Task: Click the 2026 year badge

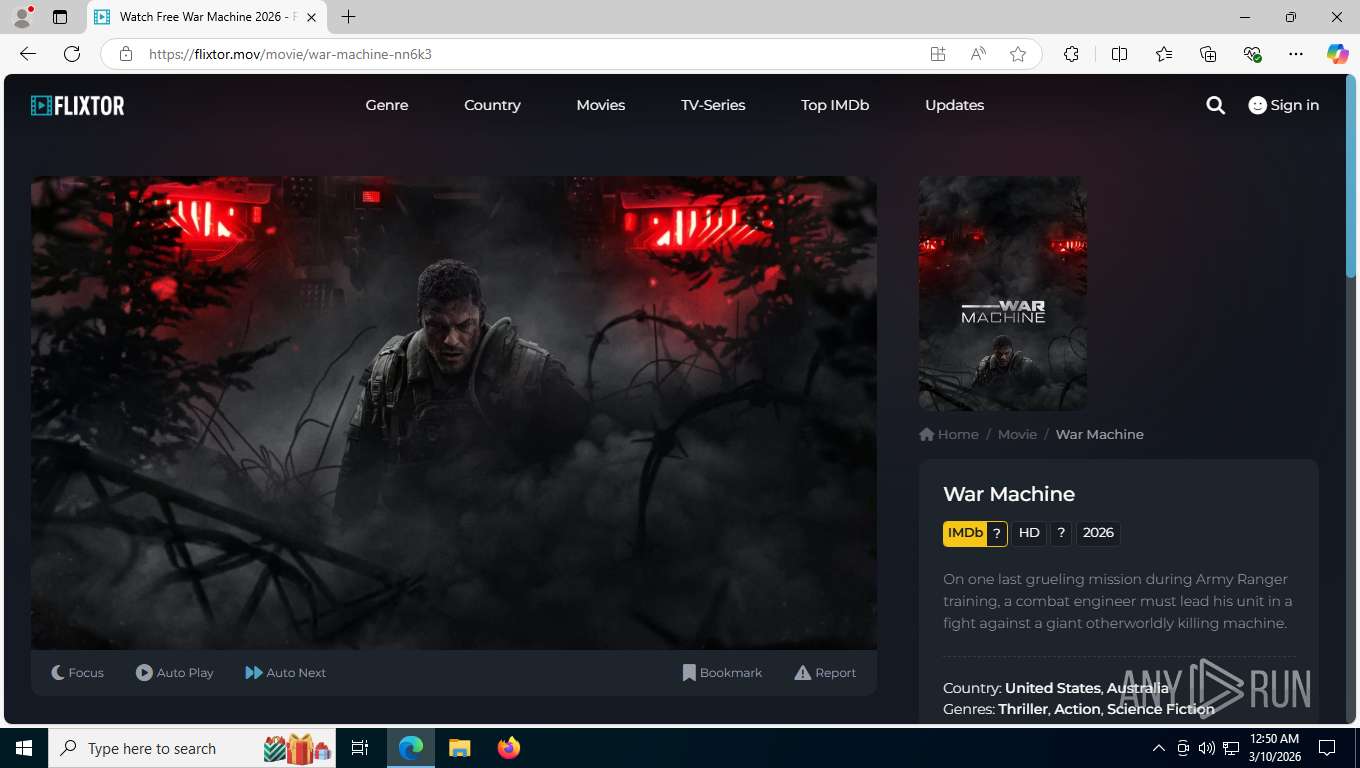Action: pos(1098,533)
